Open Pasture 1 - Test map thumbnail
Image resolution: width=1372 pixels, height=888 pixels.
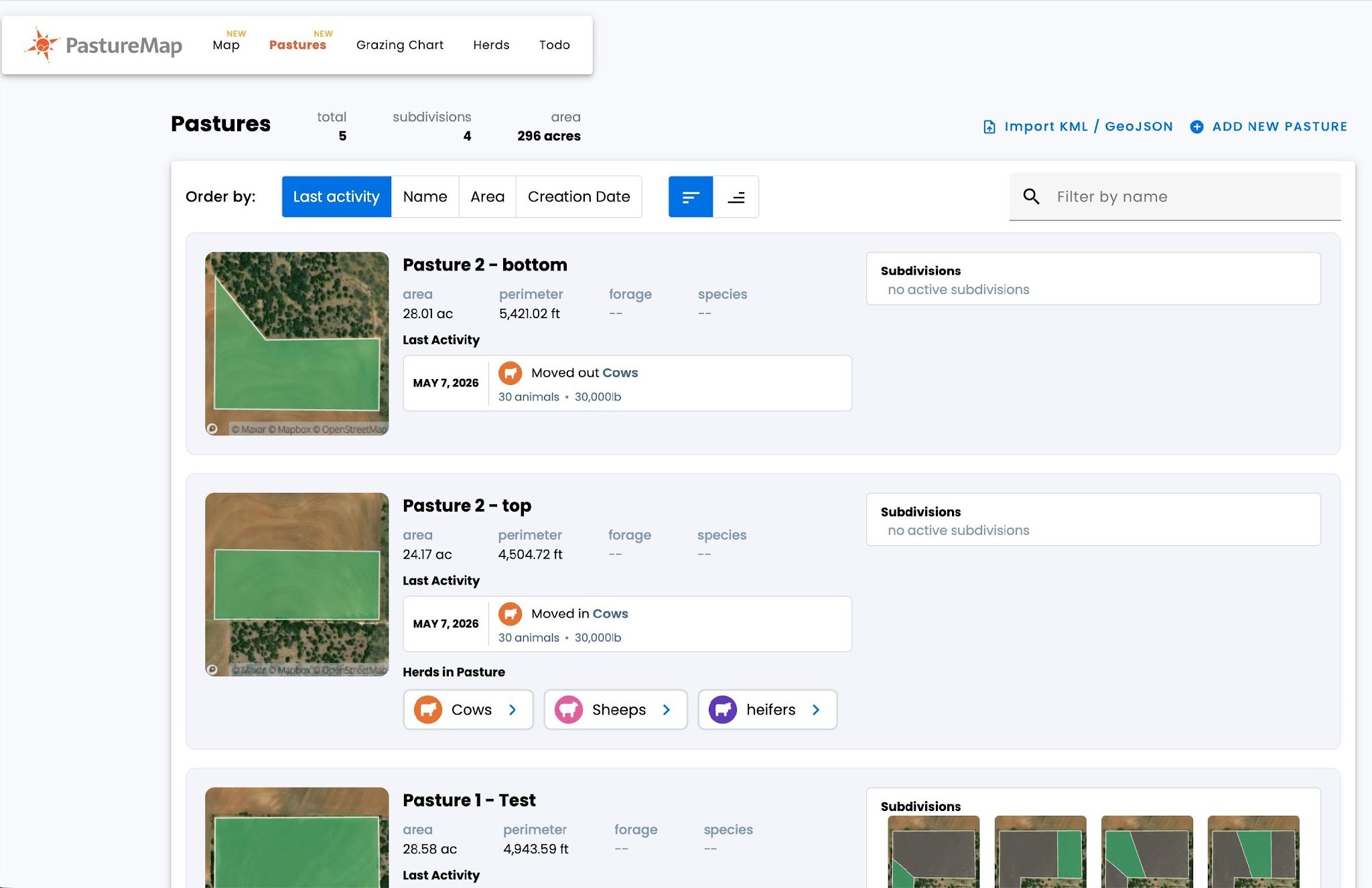[x=297, y=838]
